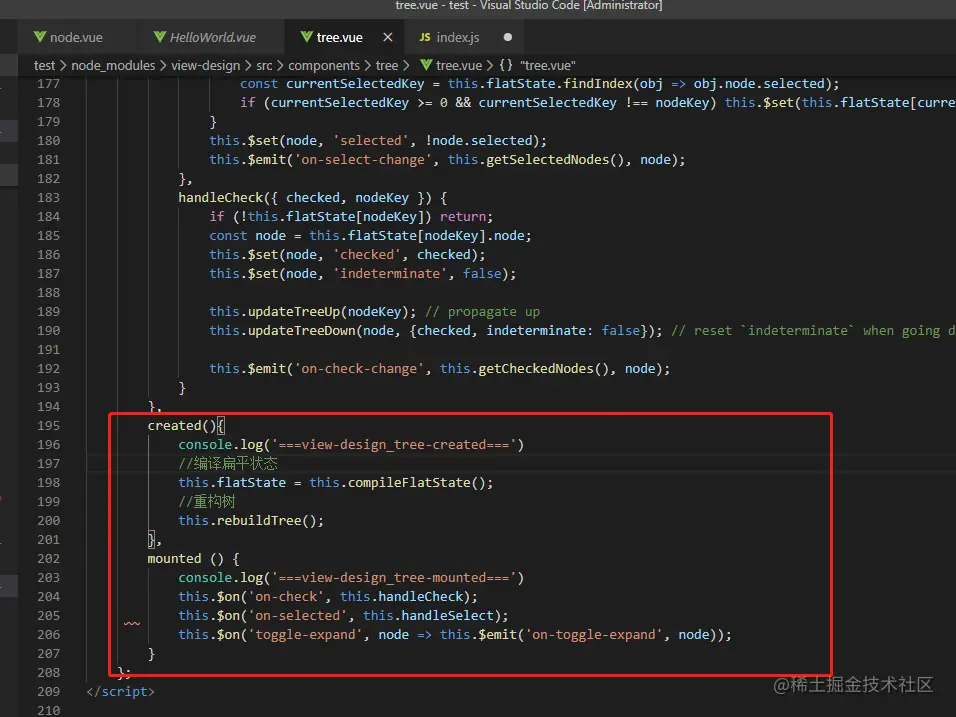Click 'updateTreeUp' call on line 189

tap(294, 312)
